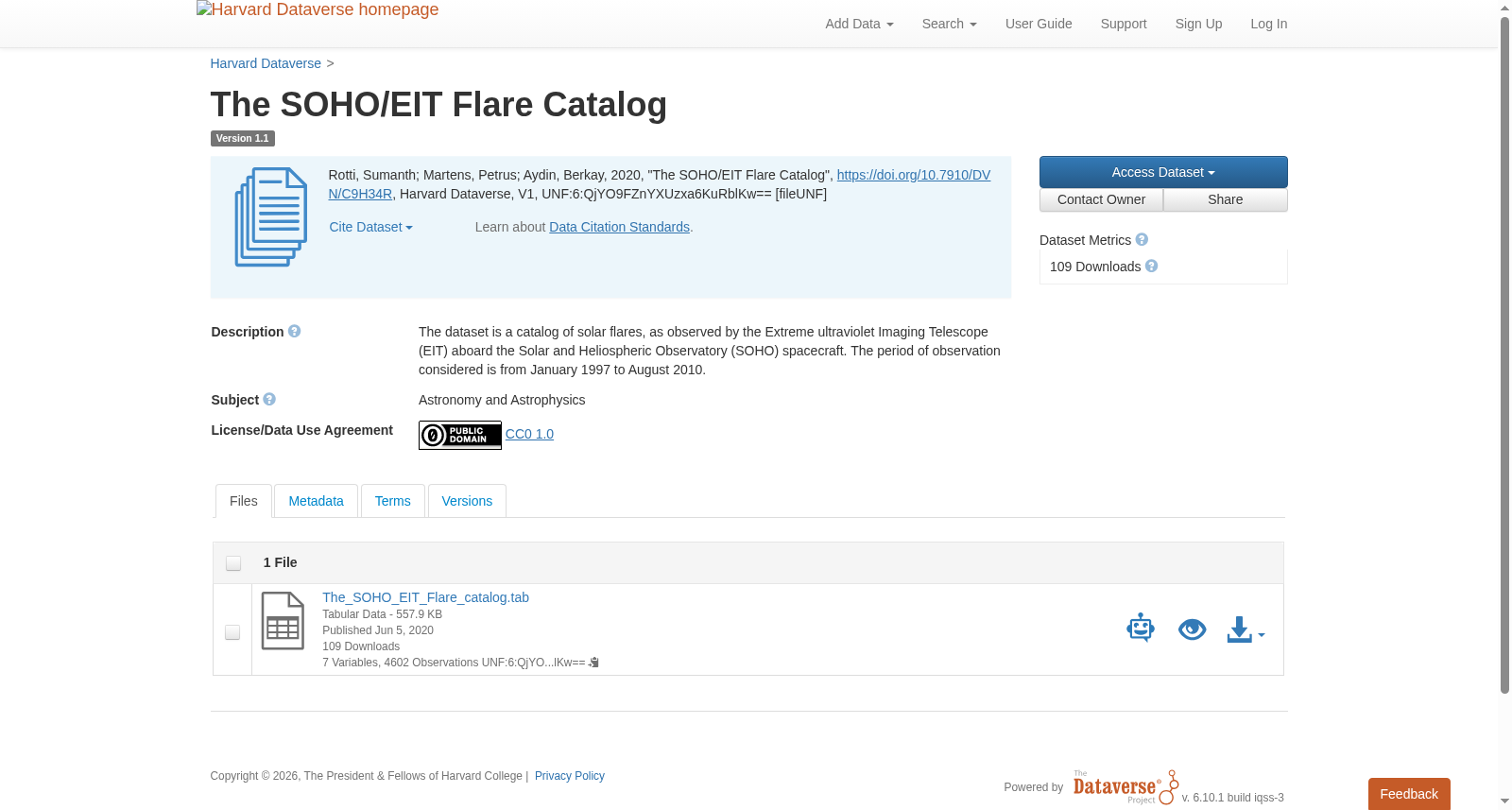Open Data Citation Standards link
1512x810 pixels.
click(x=619, y=227)
